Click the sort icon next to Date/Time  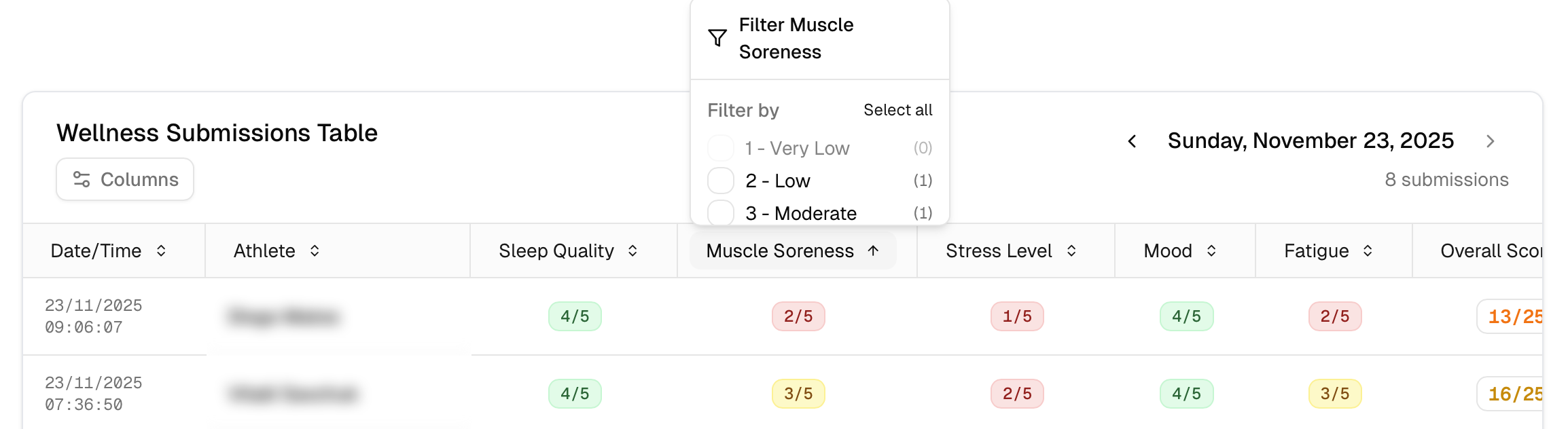tap(161, 251)
